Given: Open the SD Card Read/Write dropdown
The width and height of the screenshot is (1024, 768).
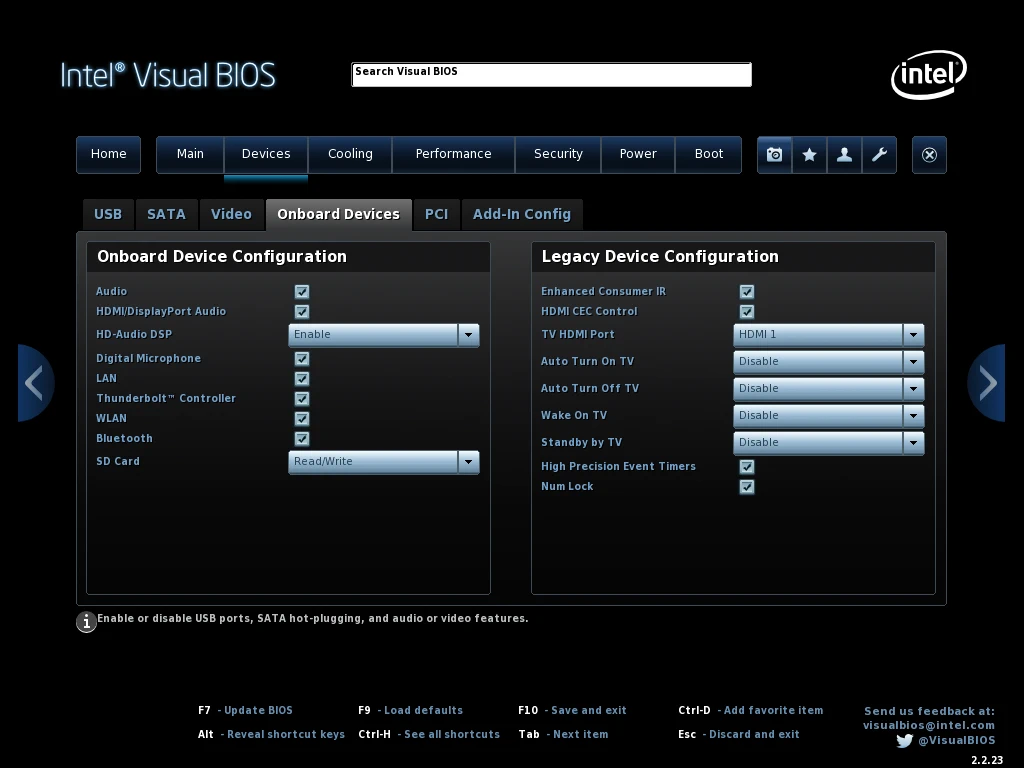Looking at the screenshot, I should [x=468, y=462].
